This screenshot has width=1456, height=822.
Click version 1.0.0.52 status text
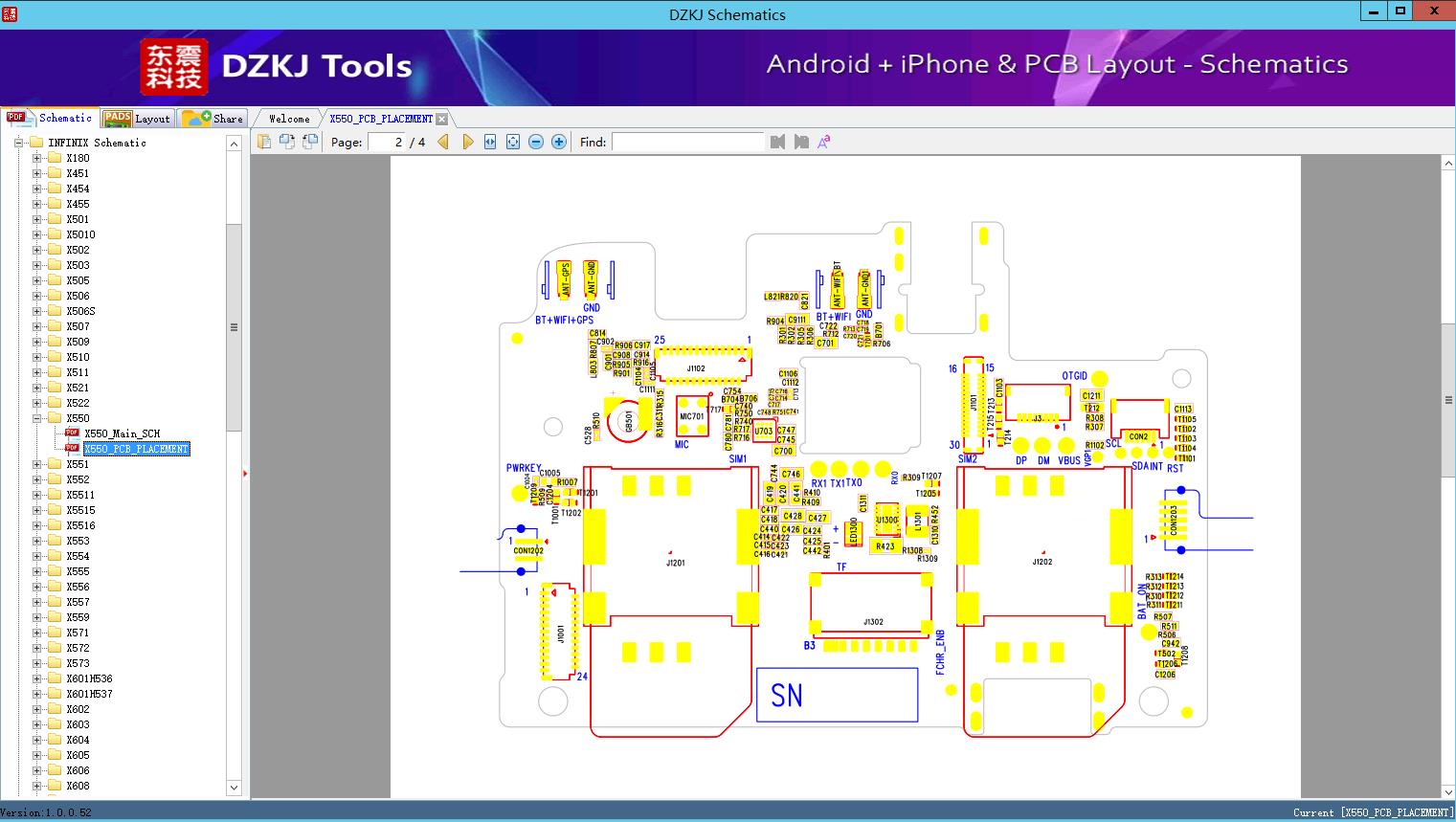point(46,813)
